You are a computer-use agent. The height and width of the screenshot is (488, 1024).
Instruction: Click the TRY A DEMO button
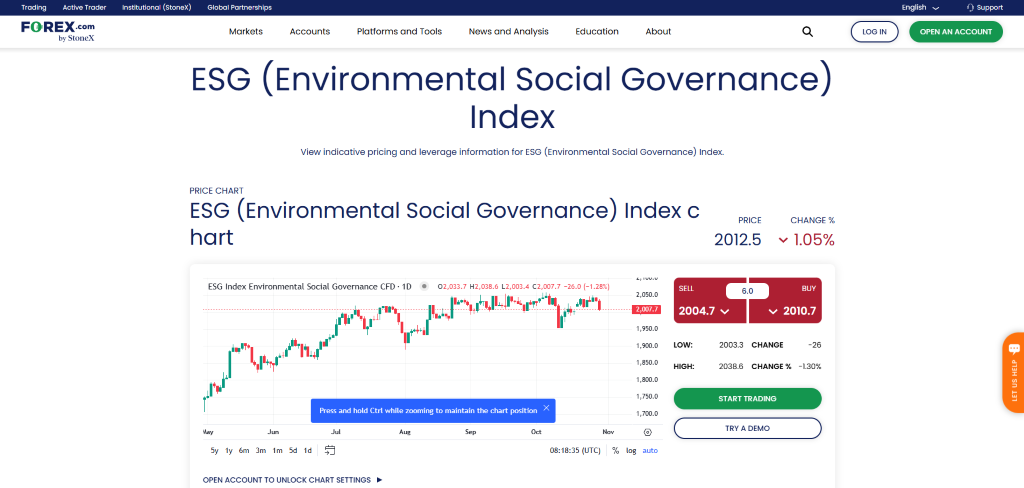pos(747,428)
